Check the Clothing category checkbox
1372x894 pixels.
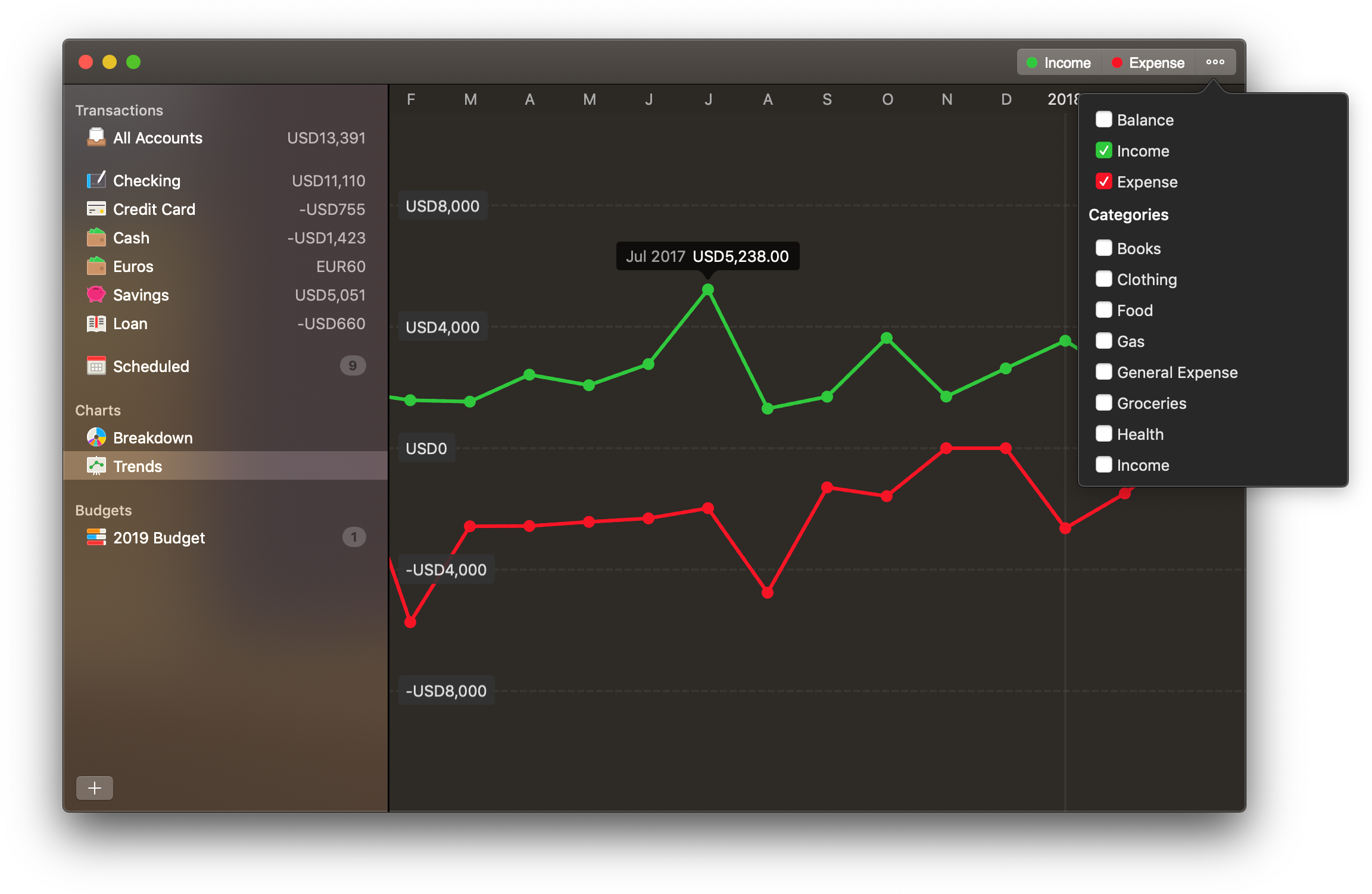point(1103,279)
